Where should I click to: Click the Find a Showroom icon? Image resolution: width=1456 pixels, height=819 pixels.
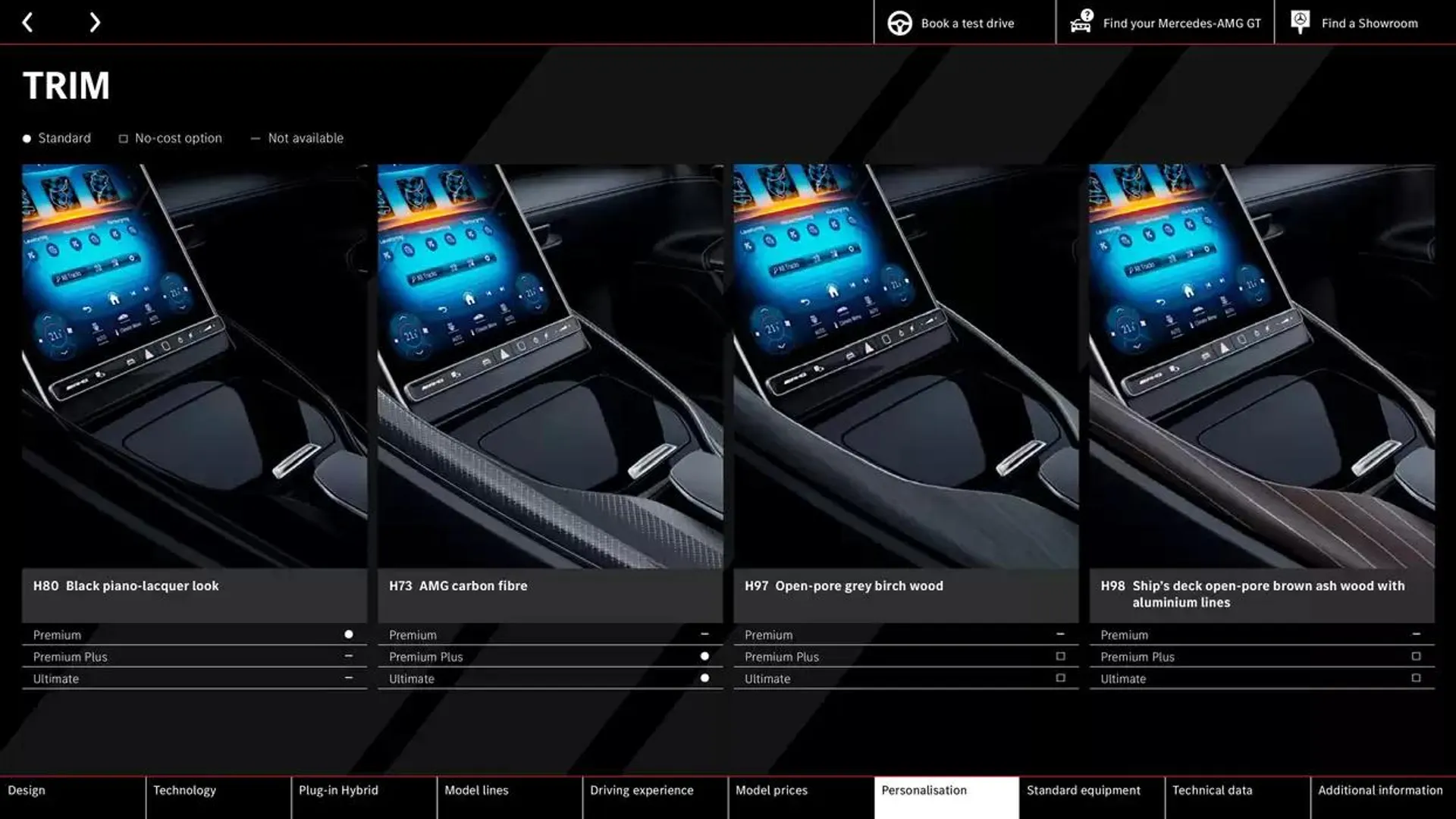[x=1301, y=22]
